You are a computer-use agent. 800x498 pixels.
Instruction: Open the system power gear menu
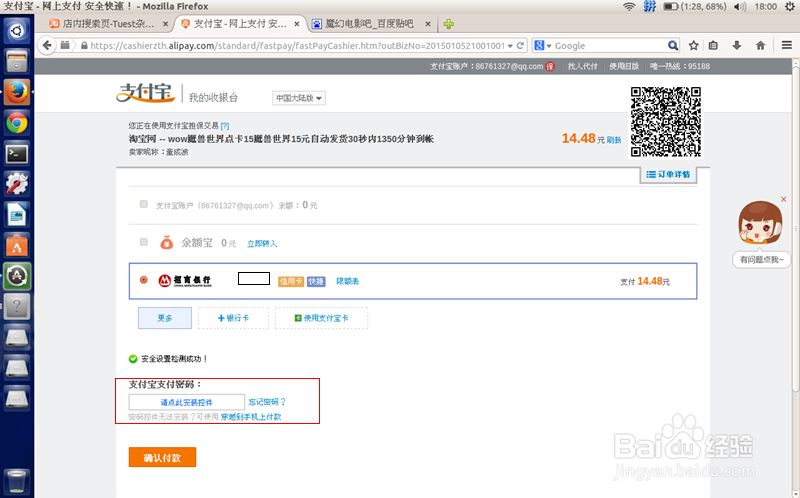790,6
